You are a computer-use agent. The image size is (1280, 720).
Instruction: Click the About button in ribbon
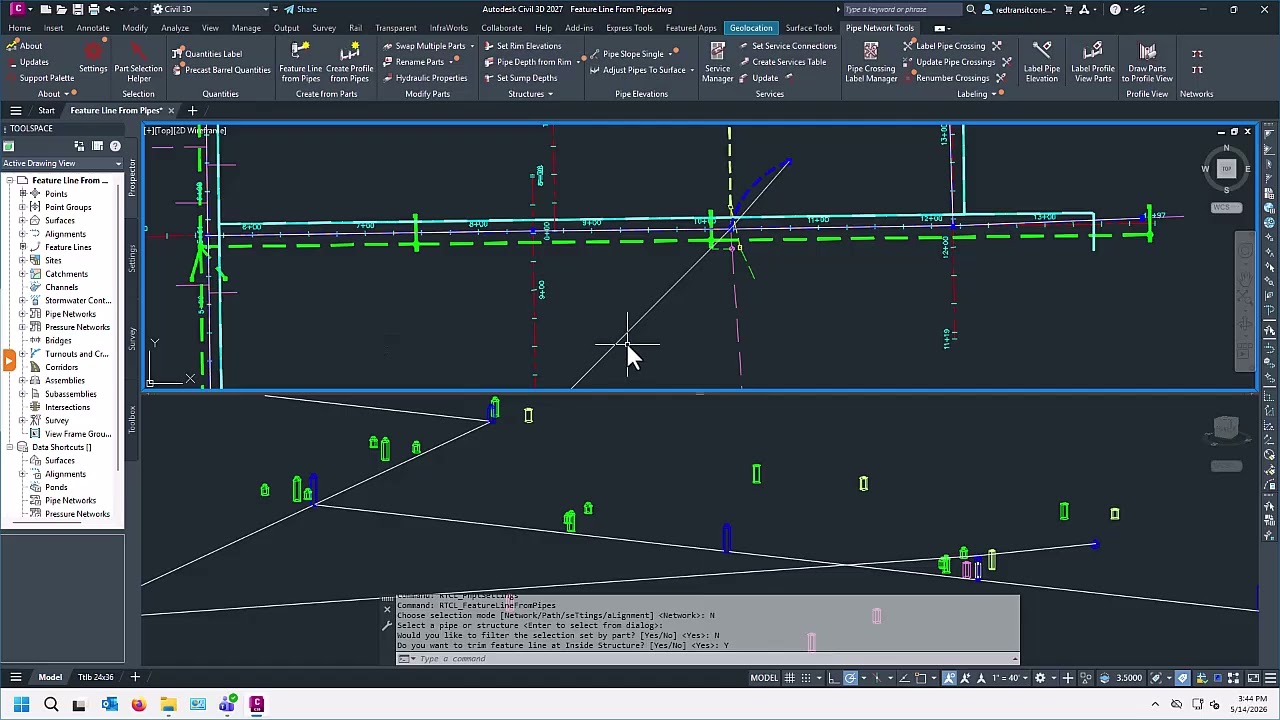pyautogui.click(x=24, y=46)
